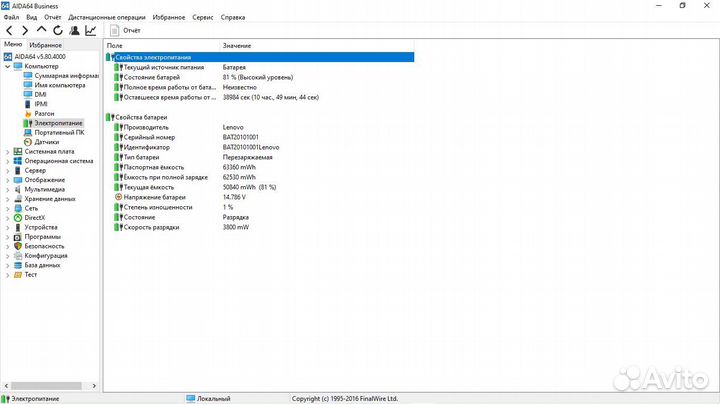Open the Отчёт menu in the menu bar
The width and height of the screenshot is (720, 404).
53,17
